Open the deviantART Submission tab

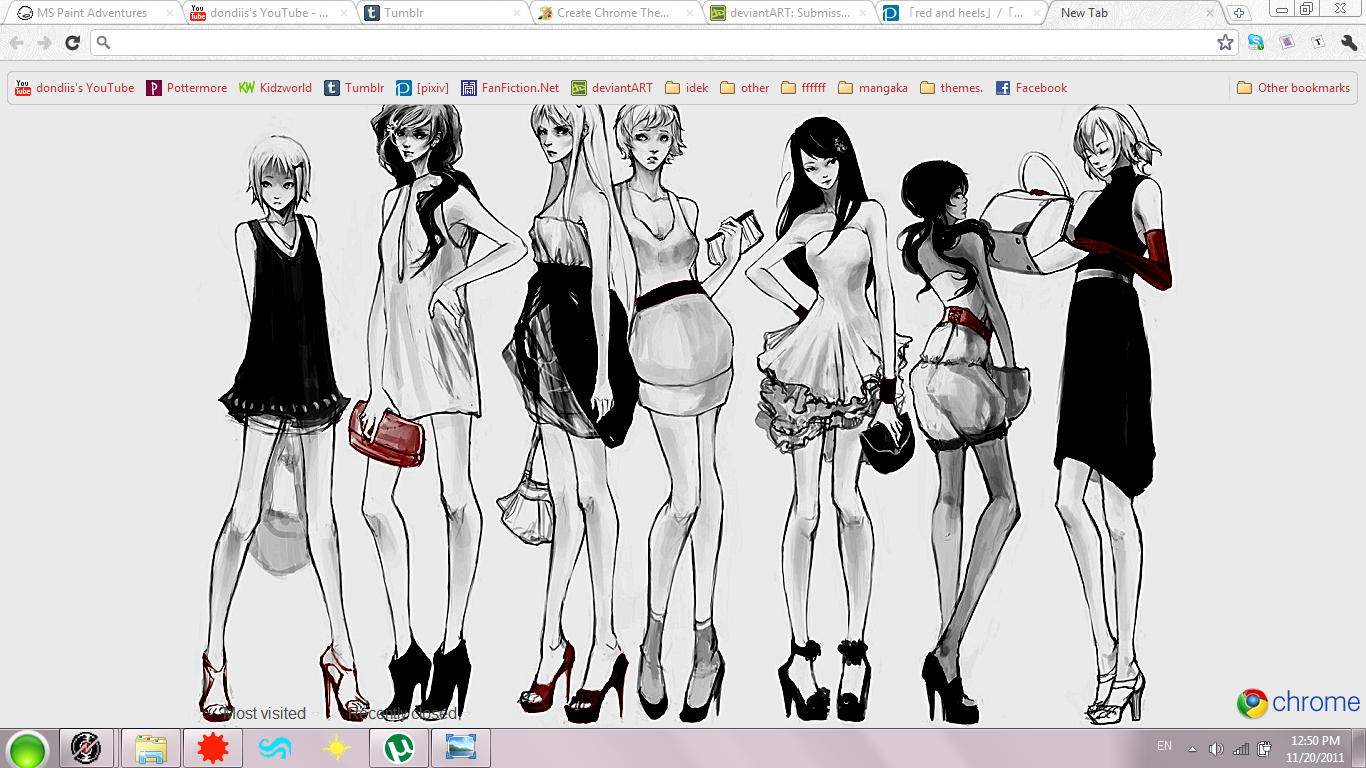786,13
